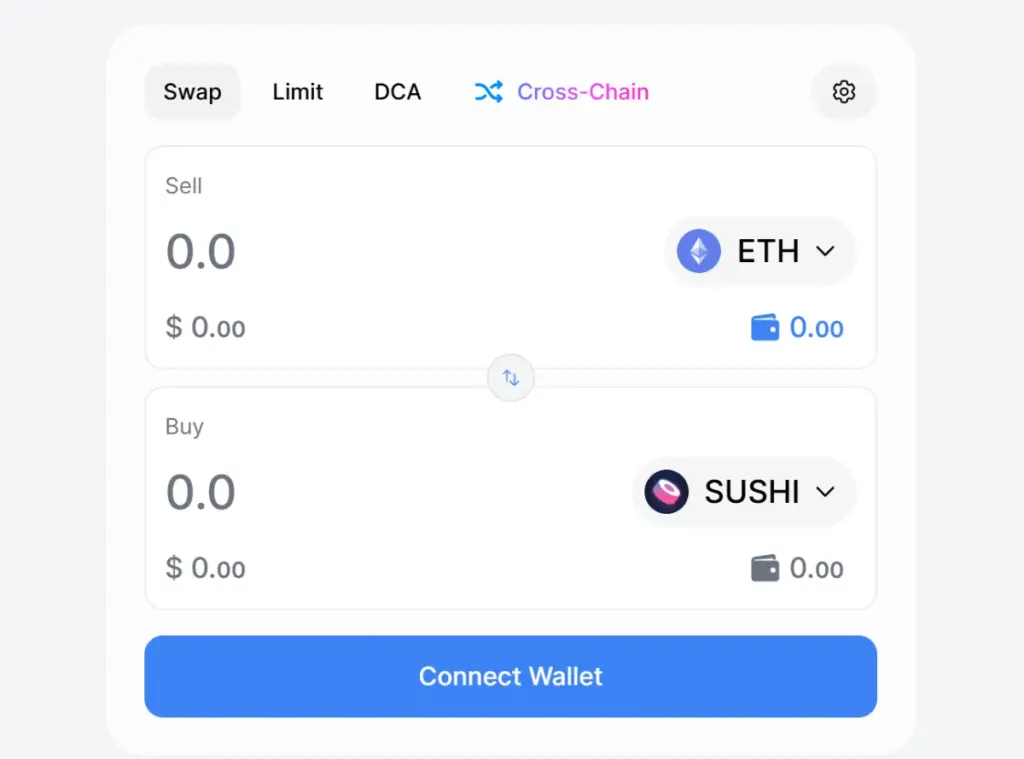Select the Swap tab
This screenshot has width=1024, height=759.
tap(192, 91)
